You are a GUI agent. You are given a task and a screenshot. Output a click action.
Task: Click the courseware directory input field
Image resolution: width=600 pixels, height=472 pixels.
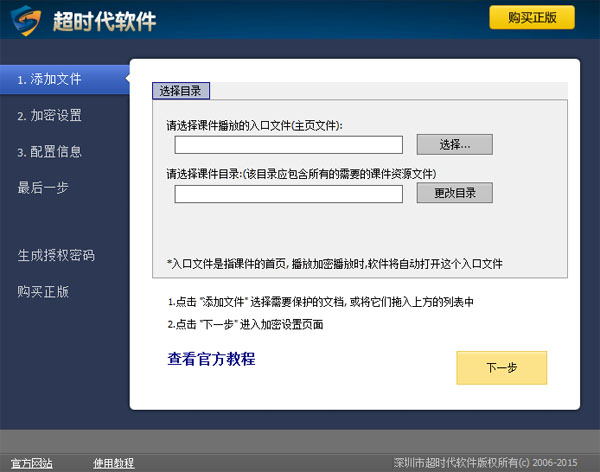tap(289, 194)
